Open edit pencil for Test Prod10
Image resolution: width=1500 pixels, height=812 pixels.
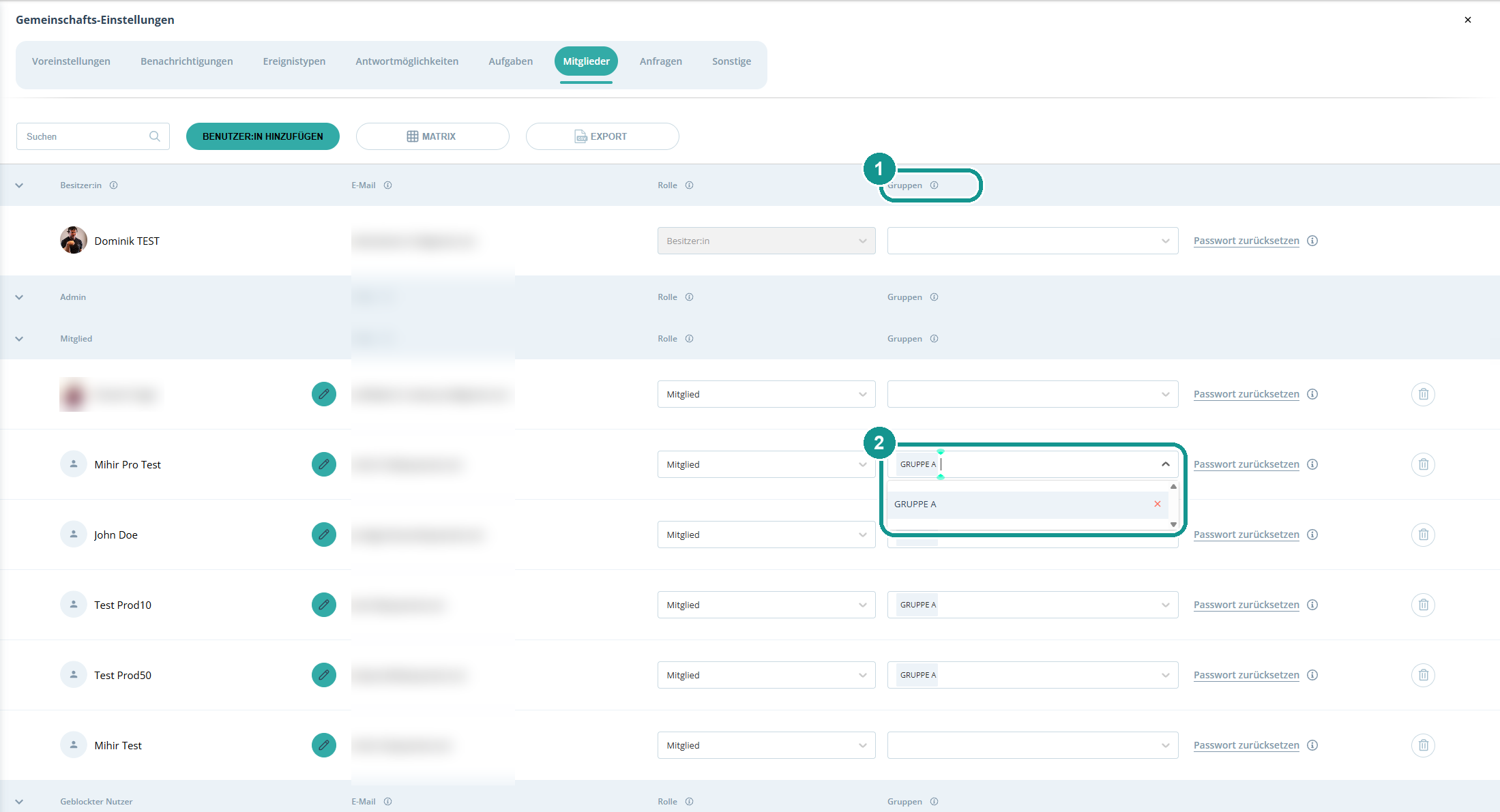(324, 605)
